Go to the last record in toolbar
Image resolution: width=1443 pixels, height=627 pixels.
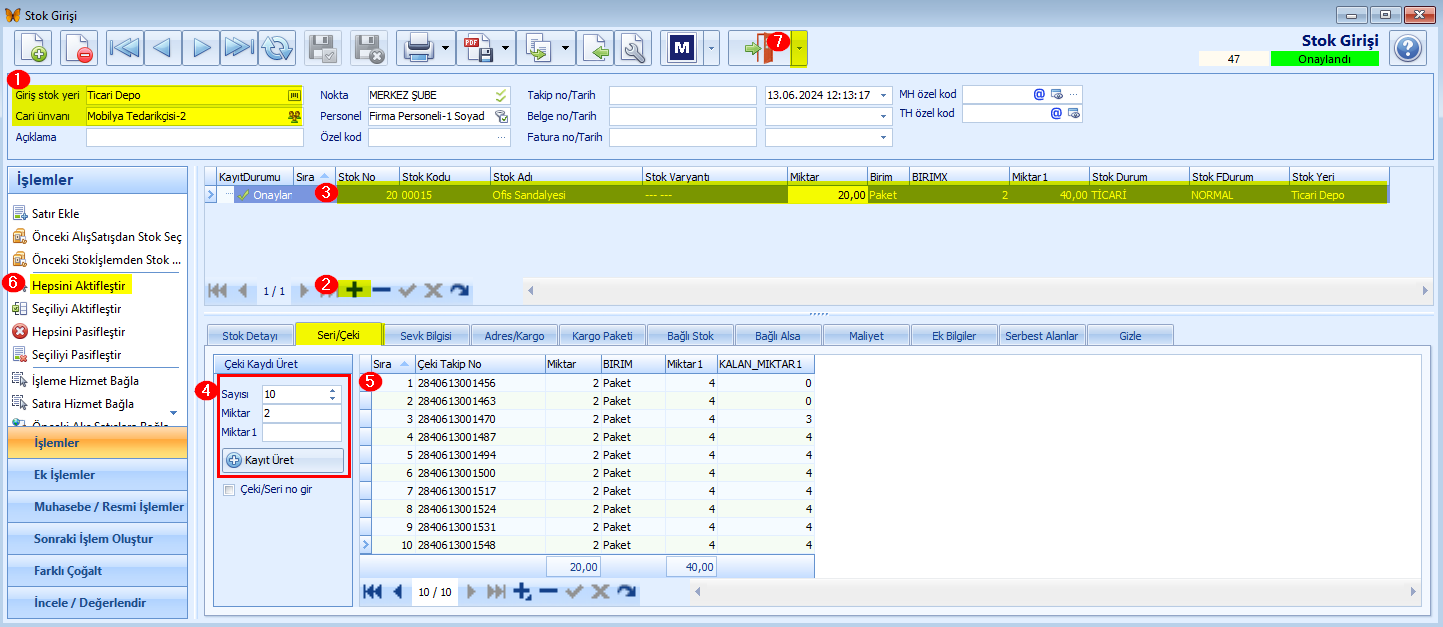coord(239,48)
